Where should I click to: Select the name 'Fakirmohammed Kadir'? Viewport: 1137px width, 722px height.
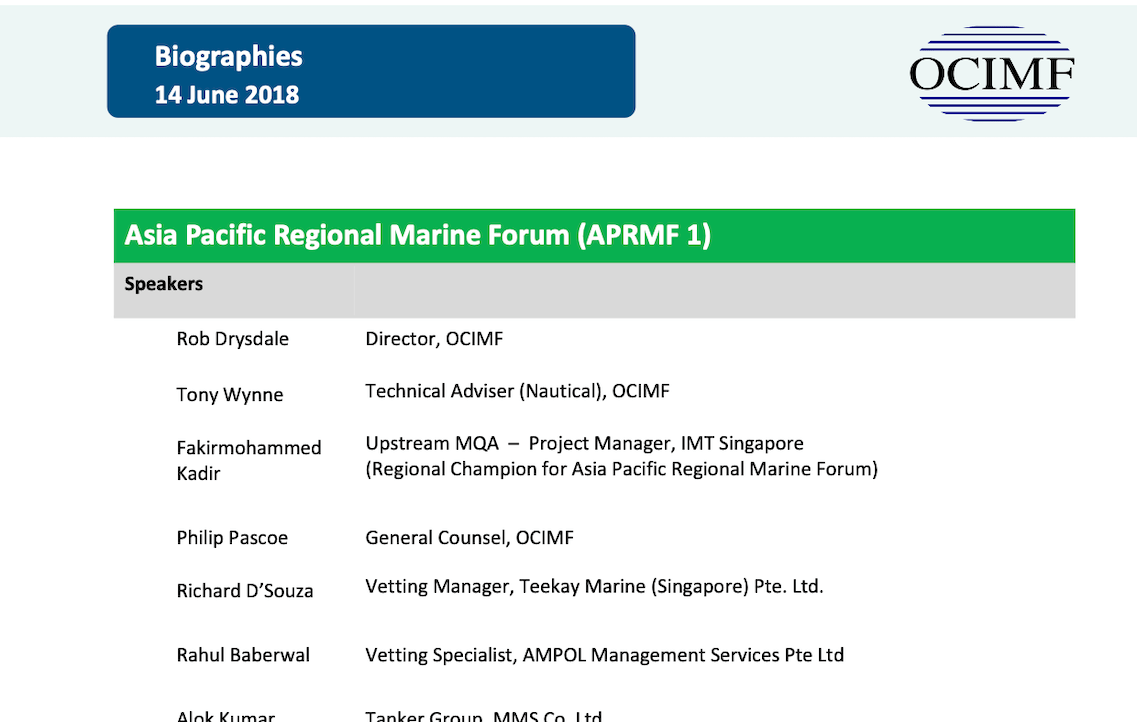[249, 460]
